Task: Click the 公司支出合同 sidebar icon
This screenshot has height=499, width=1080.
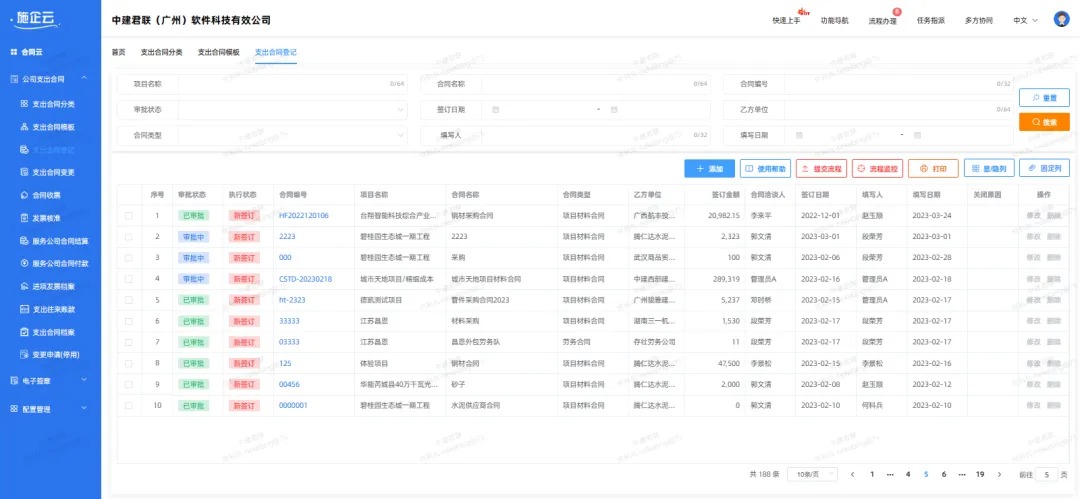Action: (x=14, y=79)
